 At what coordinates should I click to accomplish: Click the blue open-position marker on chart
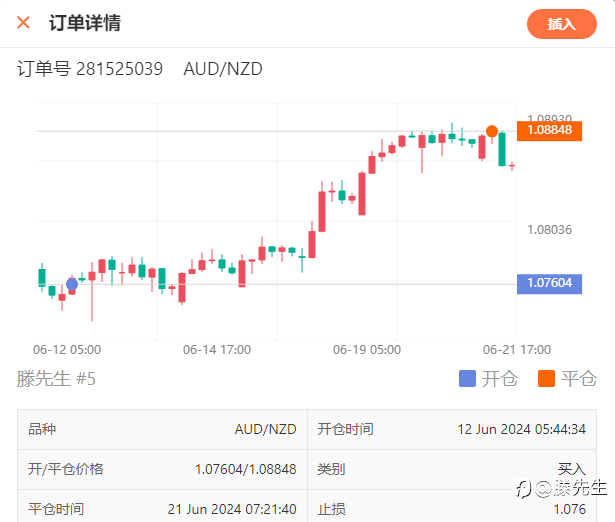tap(72, 284)
